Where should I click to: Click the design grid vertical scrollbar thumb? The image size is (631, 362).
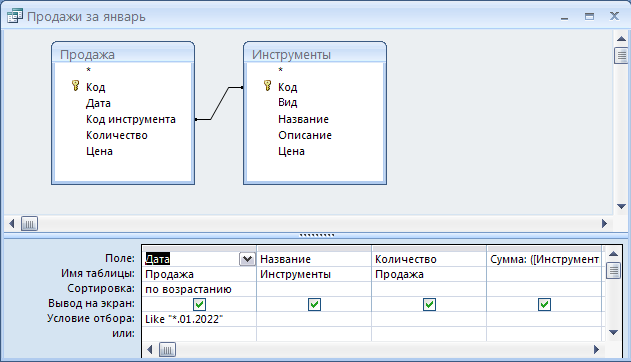[613, 270]
